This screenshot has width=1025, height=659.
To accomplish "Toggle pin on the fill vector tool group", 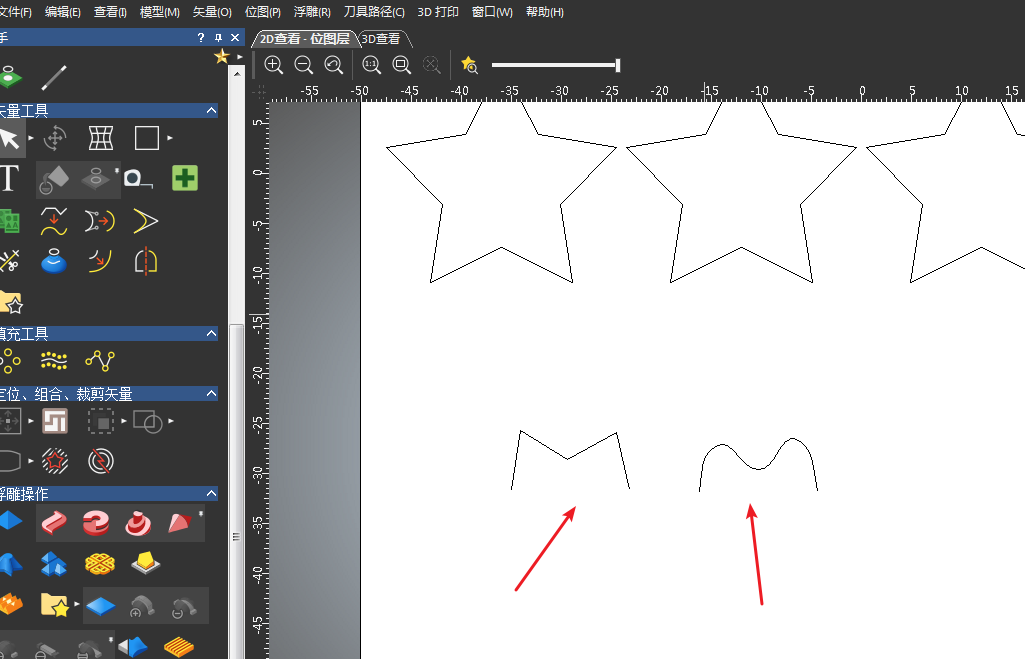I will click(117, 170).
